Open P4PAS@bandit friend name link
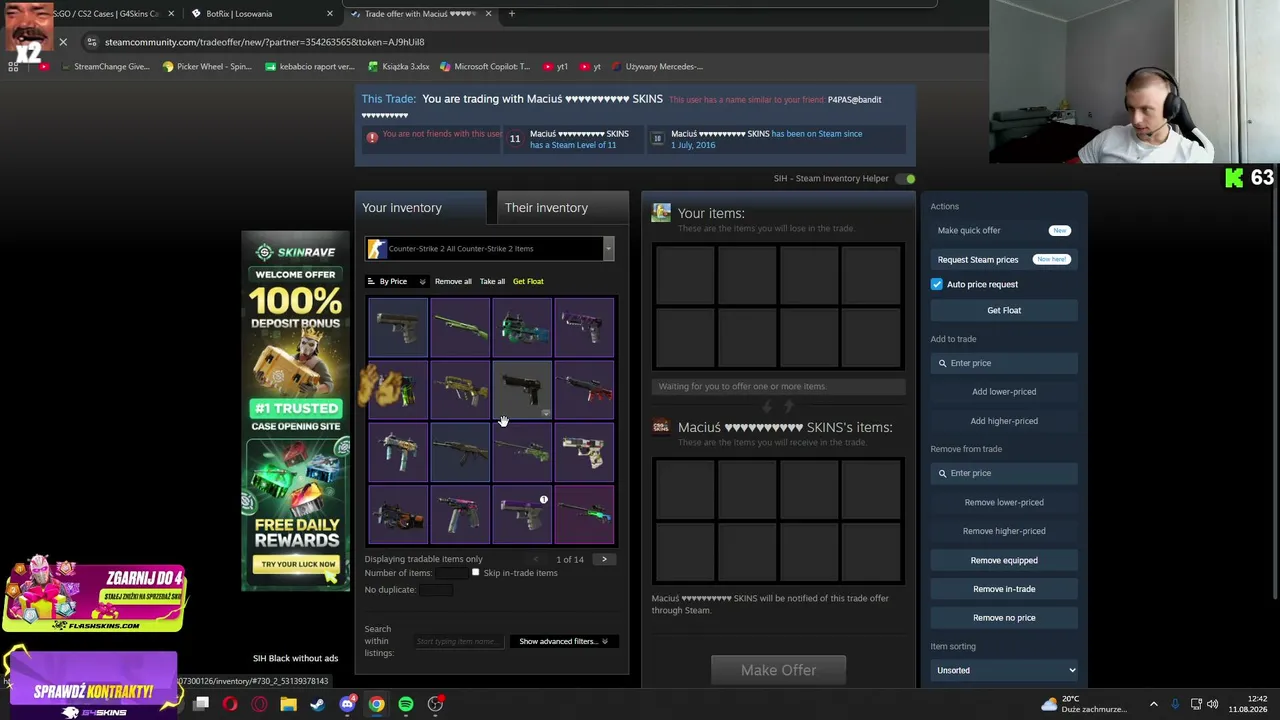 (x=854, y=100)
